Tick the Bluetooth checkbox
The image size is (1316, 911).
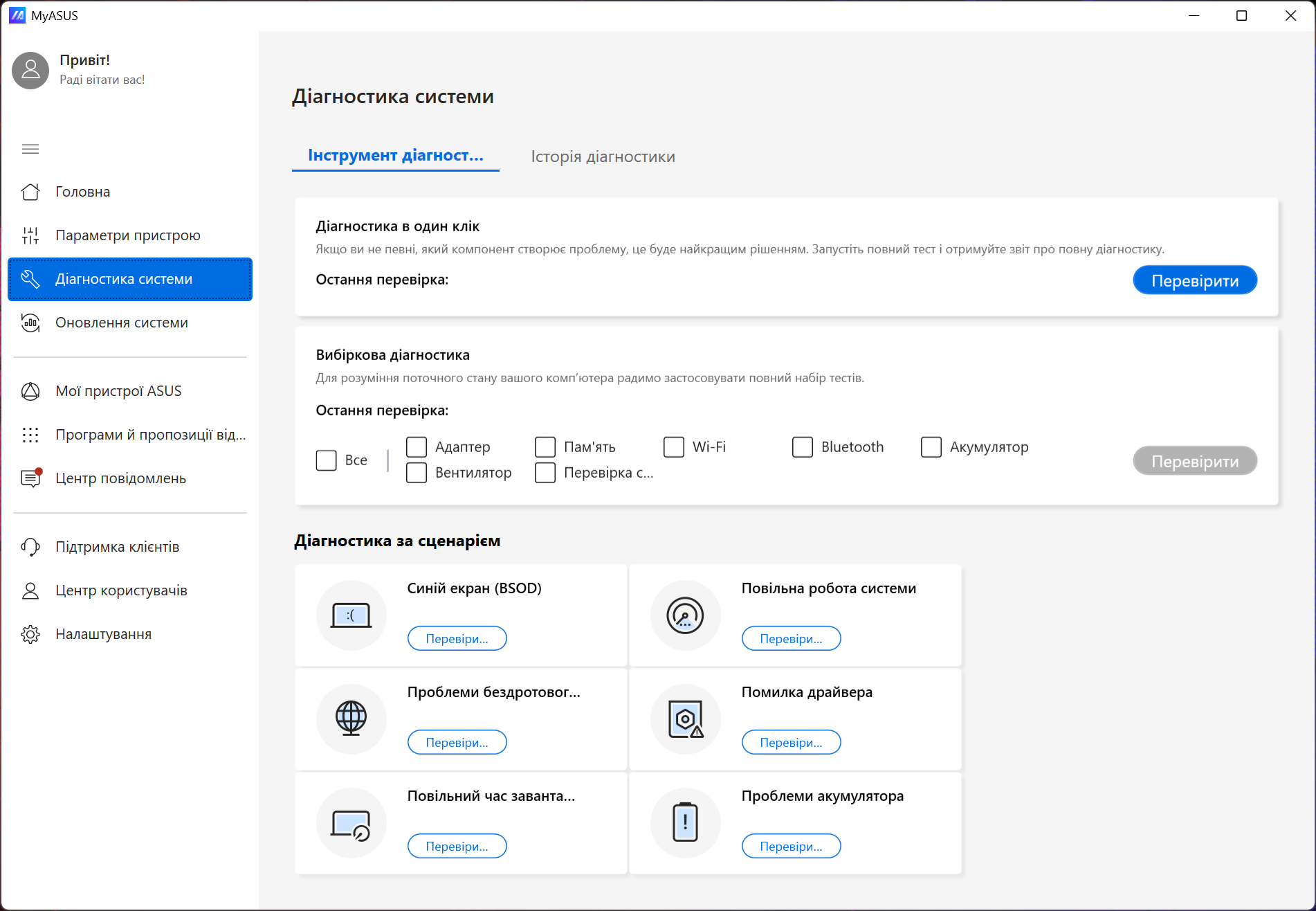803,447
